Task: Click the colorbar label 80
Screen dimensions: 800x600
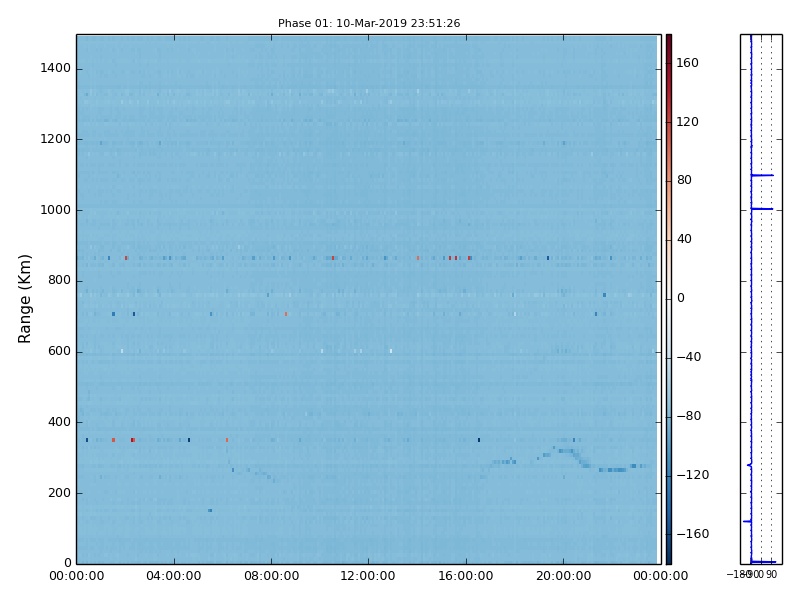Action: (x=684, y=180)
